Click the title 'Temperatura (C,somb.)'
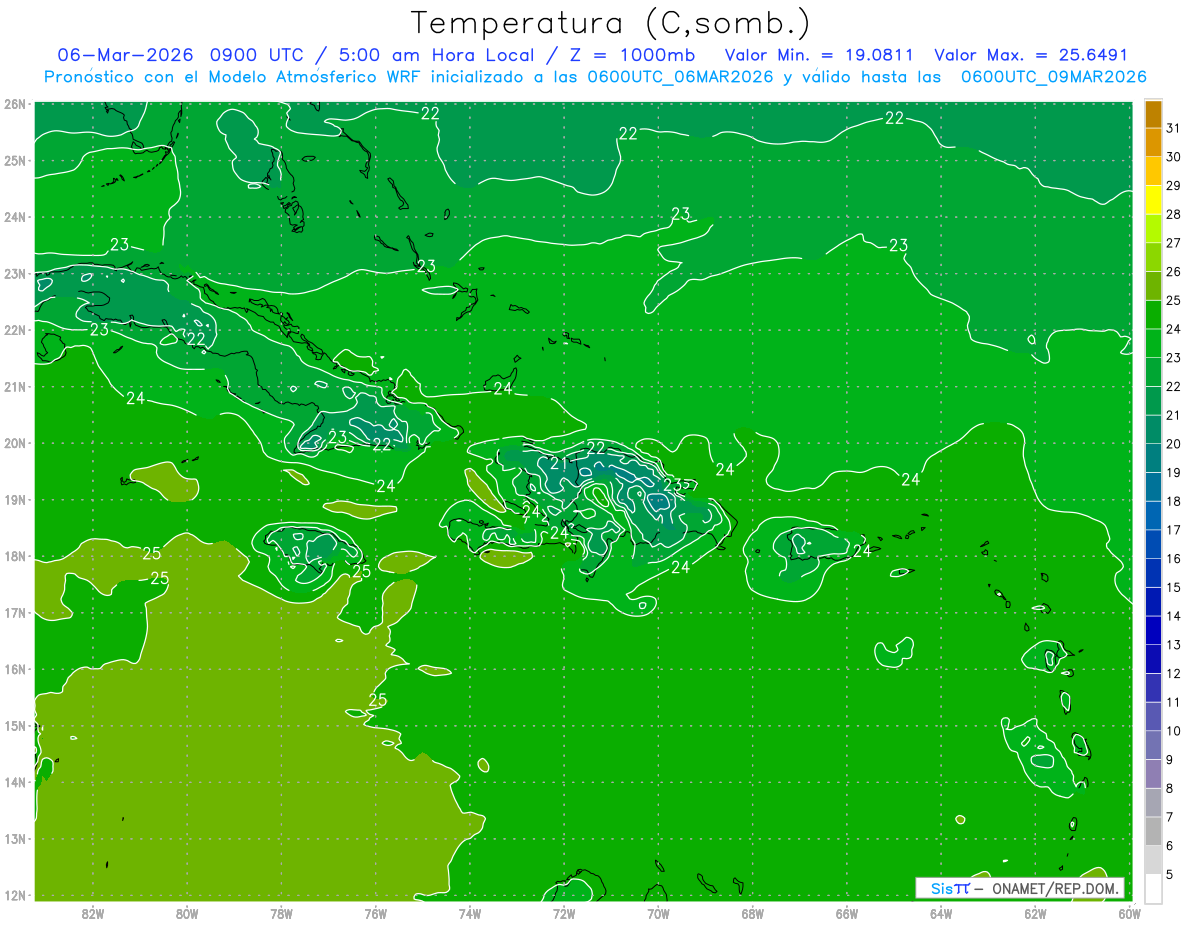 [x=611, y=23]
